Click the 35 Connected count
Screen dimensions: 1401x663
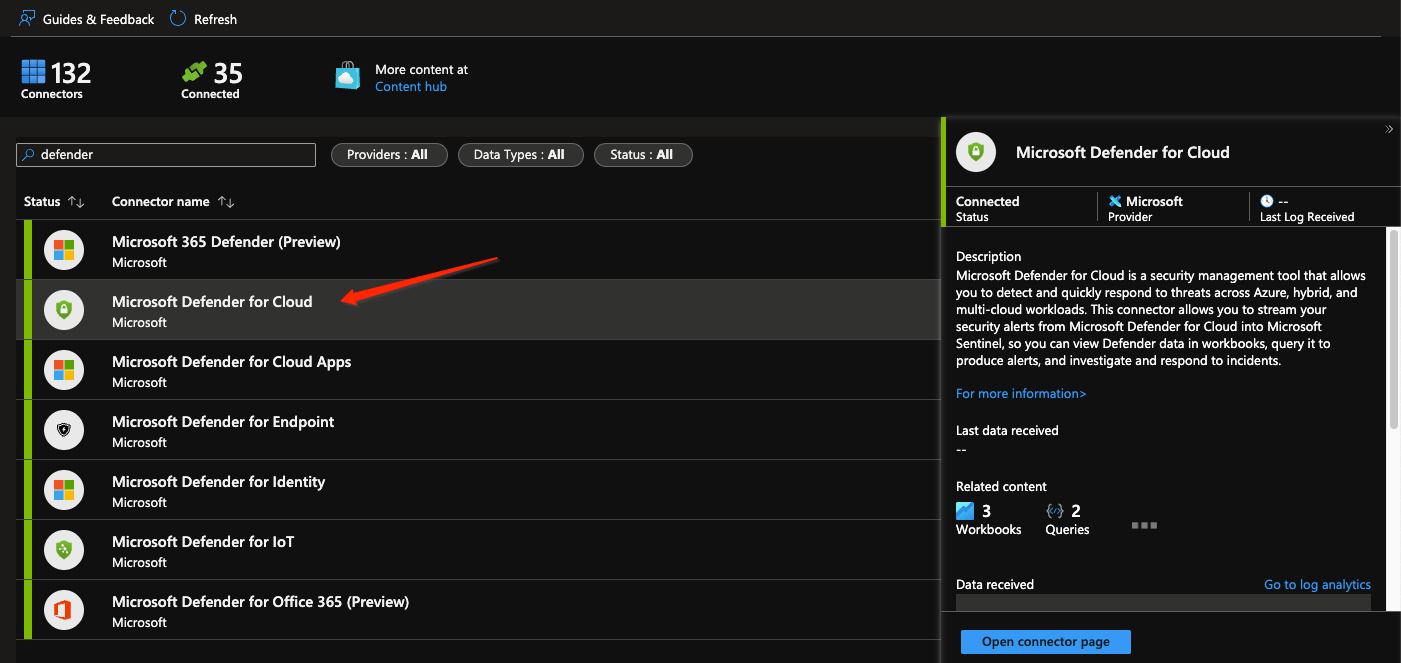228,73
